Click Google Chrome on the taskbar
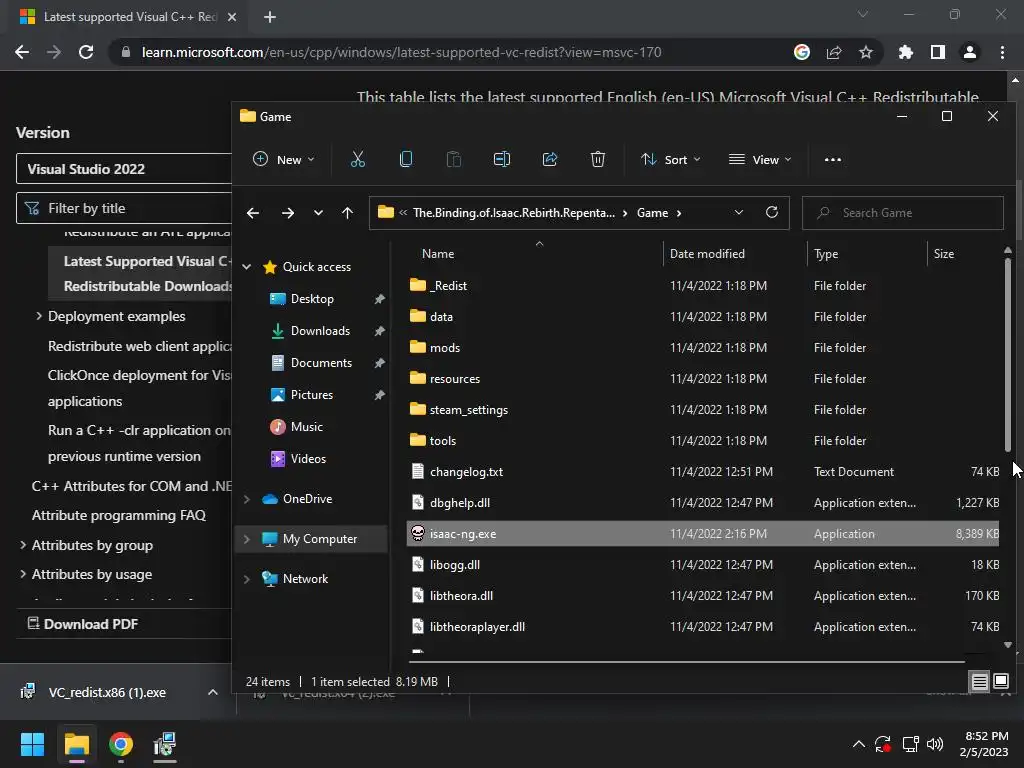The width and height of the screenshot is (1024, 768). (x=121, y=744)
